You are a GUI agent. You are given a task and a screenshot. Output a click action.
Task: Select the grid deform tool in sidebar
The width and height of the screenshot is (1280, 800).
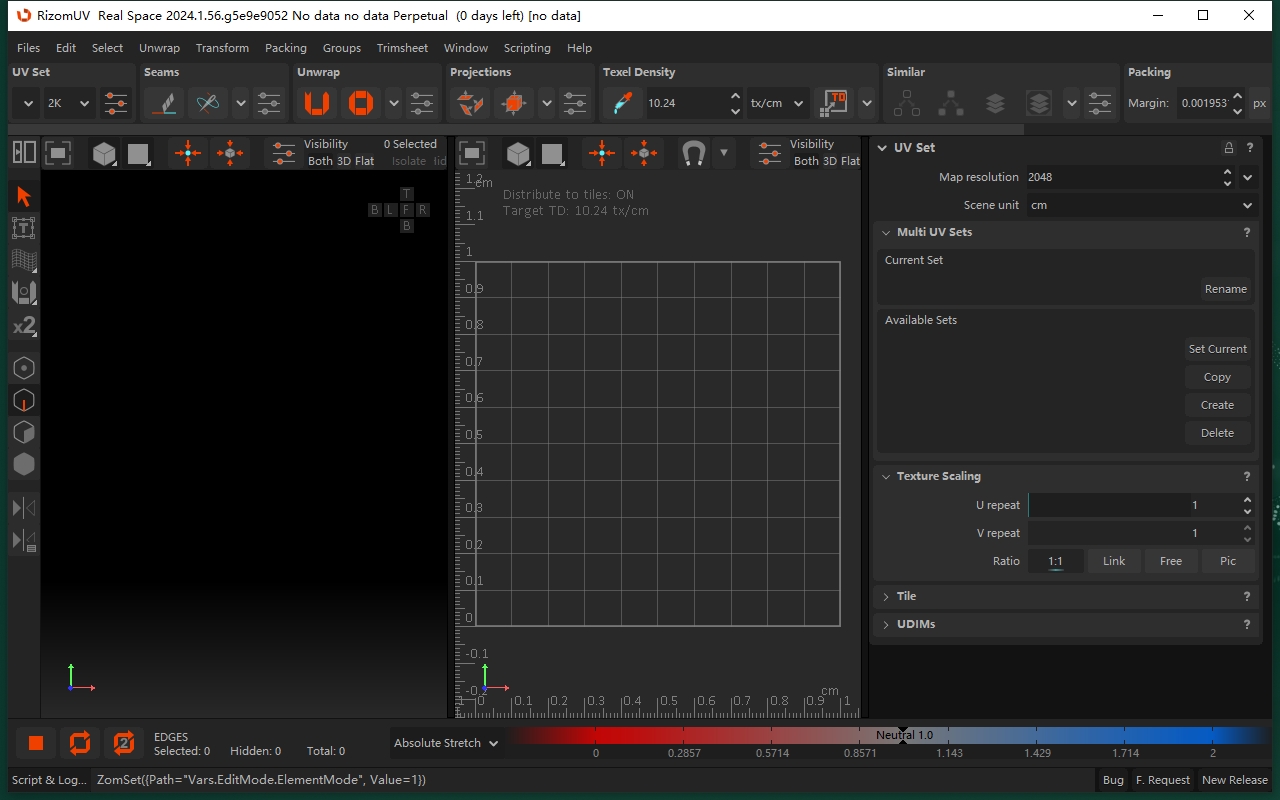24,260
